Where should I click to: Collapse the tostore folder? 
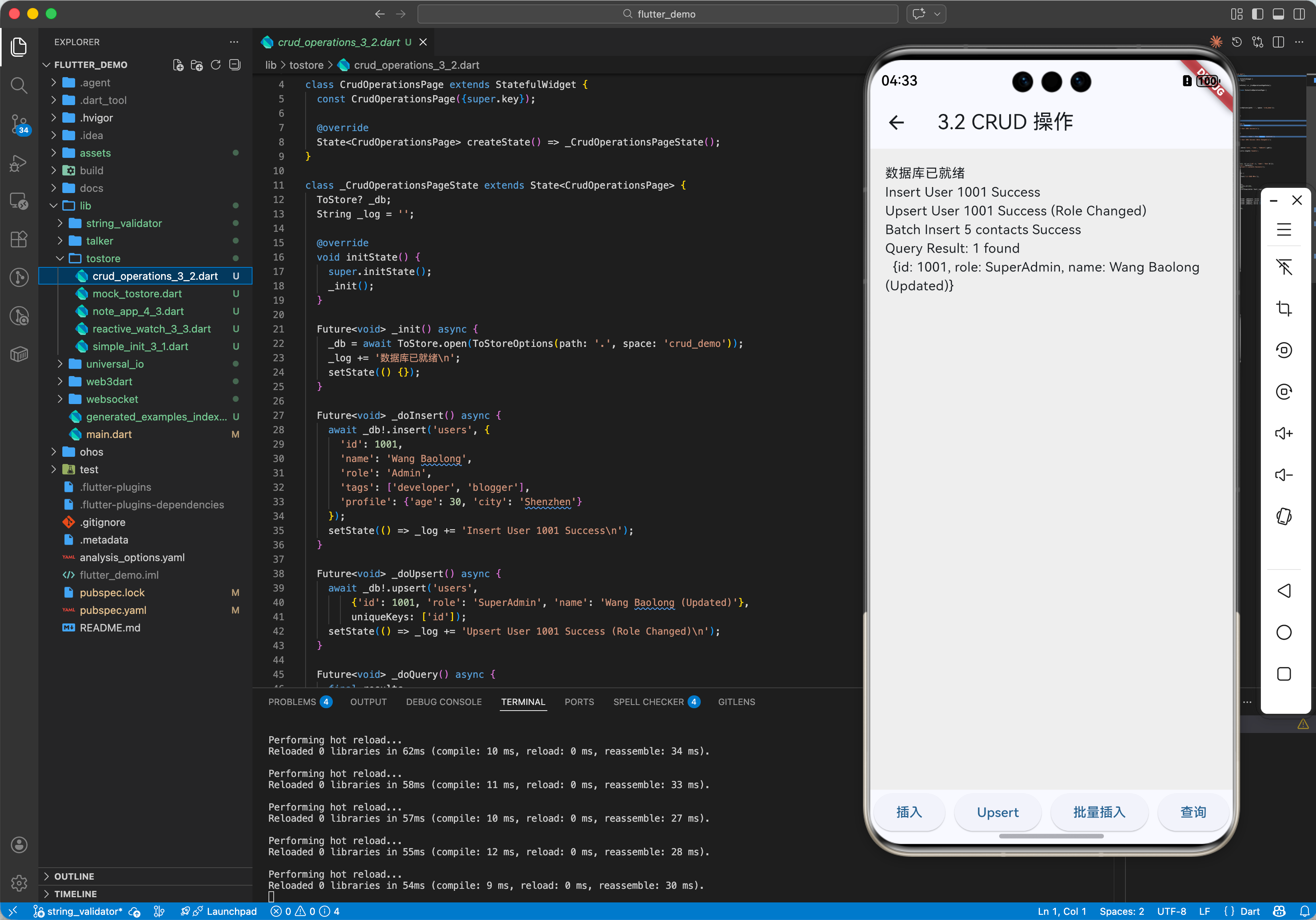pyautogui.click(x=60, y=259)
